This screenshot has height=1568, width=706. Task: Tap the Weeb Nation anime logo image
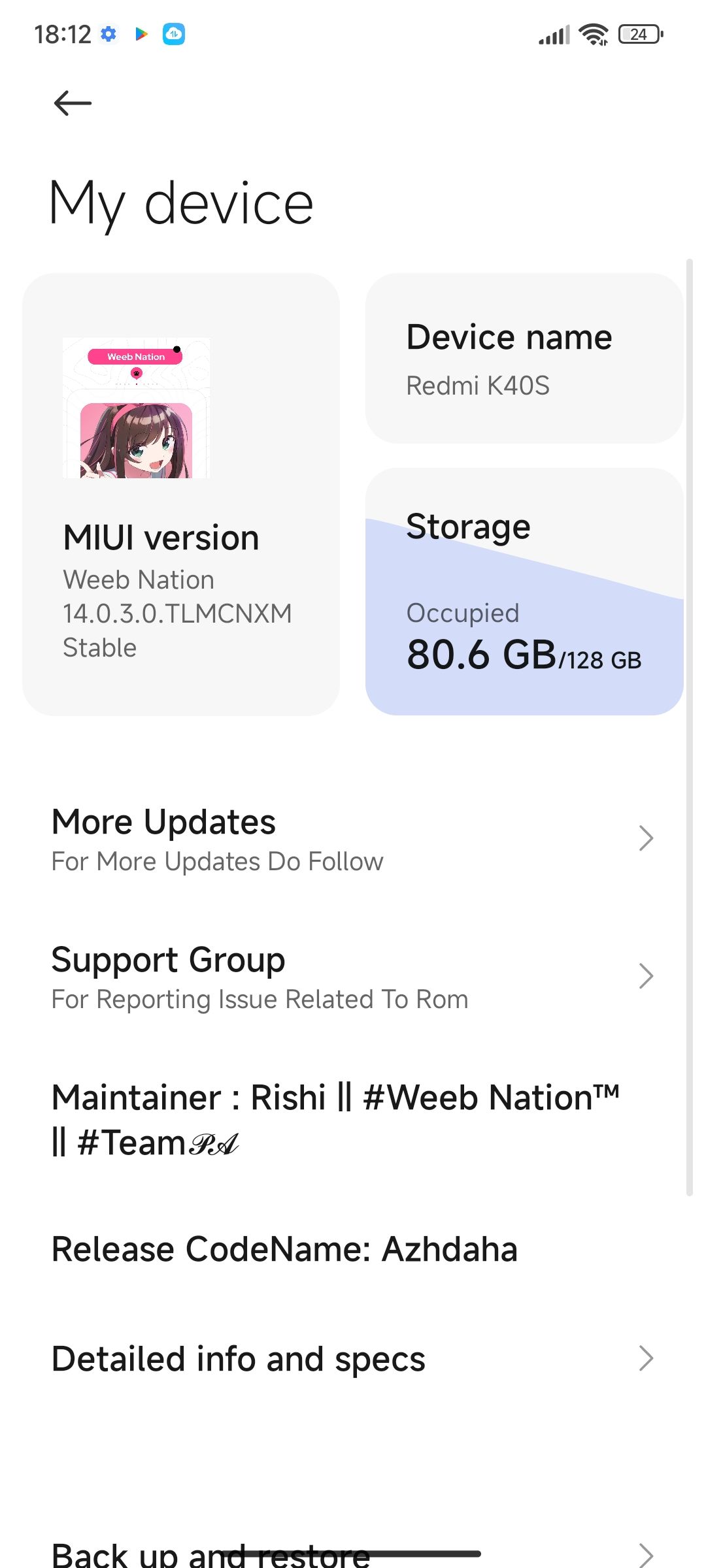click(x=136, y=408)
